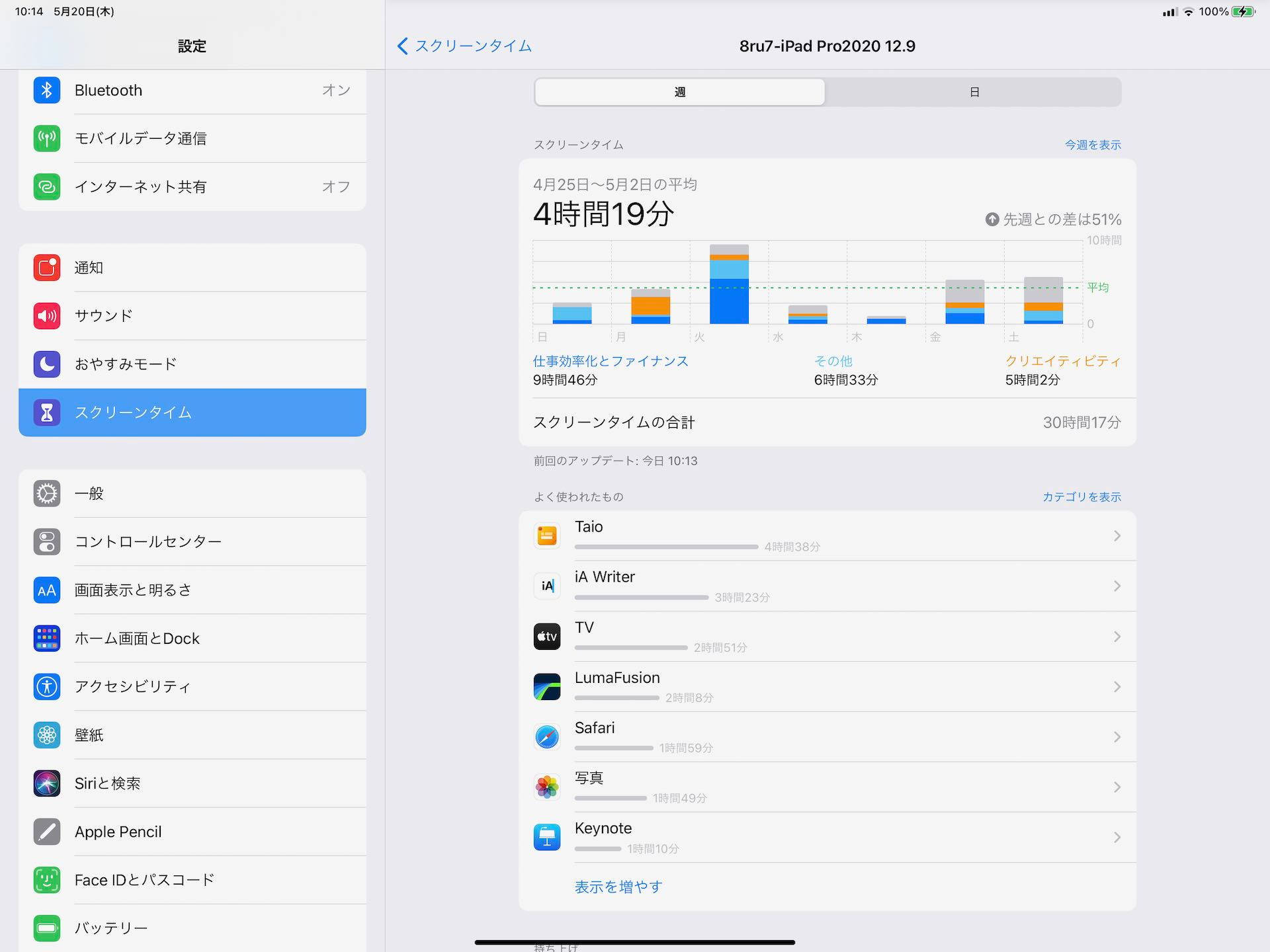Go back to スクリーンタイム
1270x952 pixels.
(x=464, y=46)
